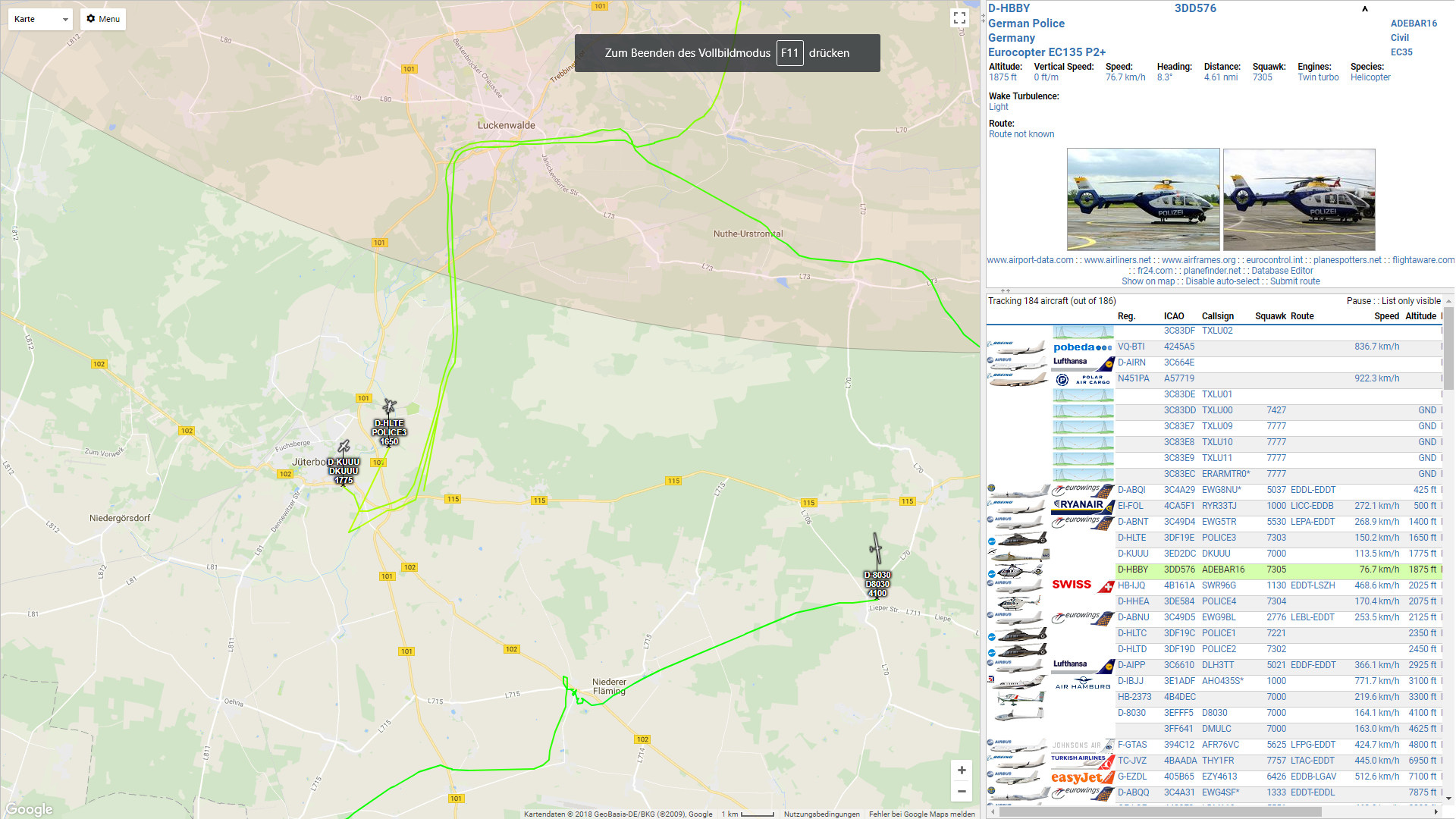This screenshot has height=819, width=1456.
Task: Click Fehler bei Google Maps melden link
Action: coord(922,814)
